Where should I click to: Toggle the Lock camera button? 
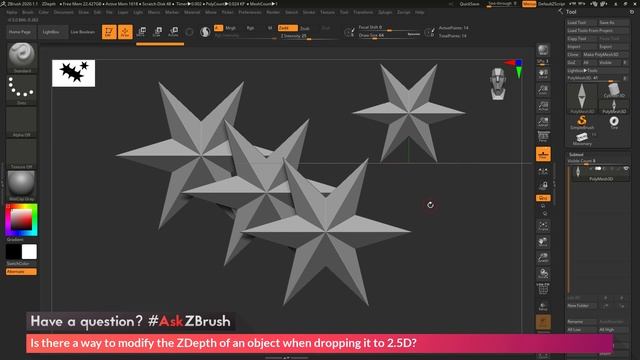click(x=543, y=186)
